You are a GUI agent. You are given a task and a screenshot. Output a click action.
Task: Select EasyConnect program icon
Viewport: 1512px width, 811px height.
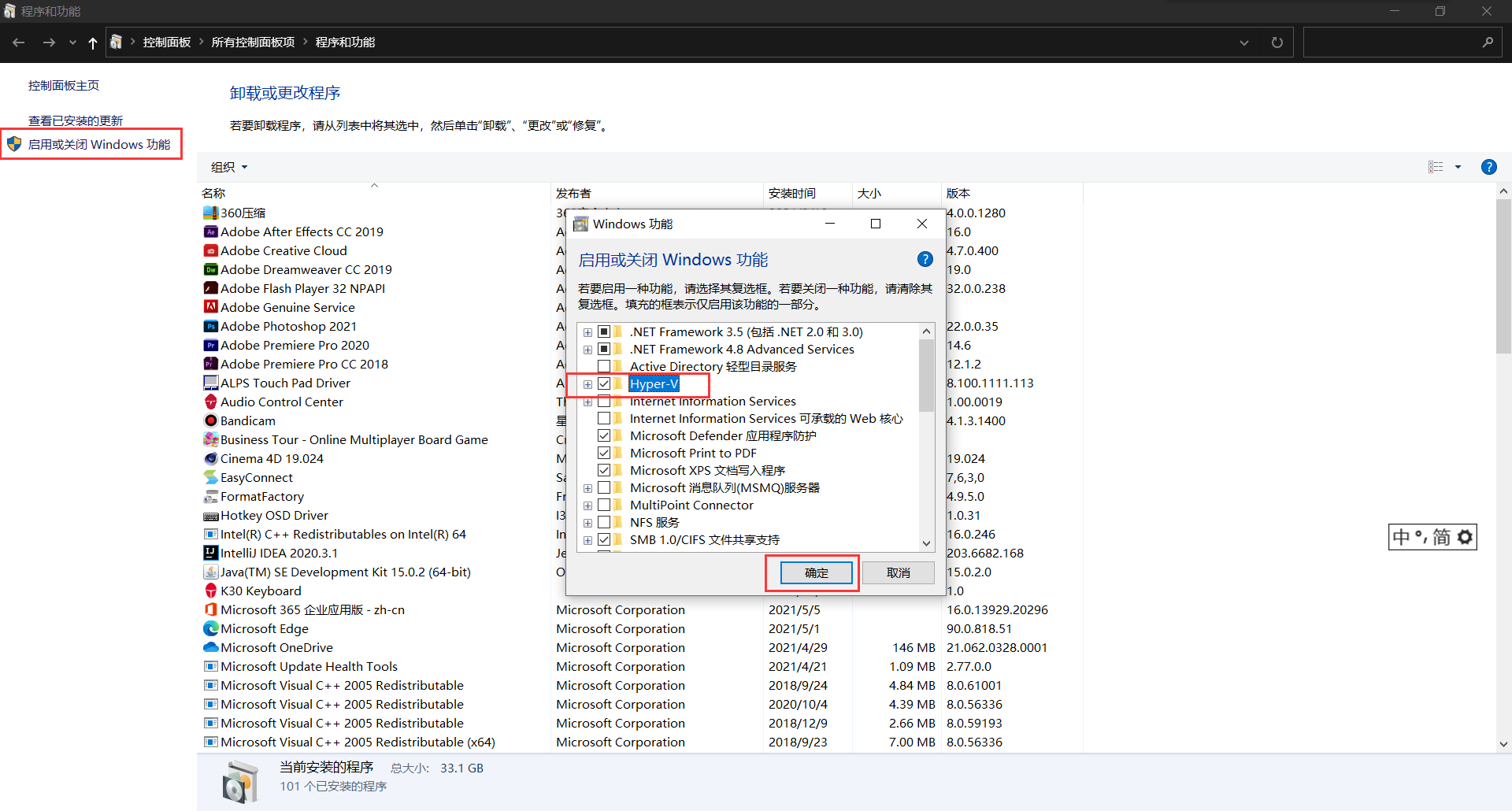tap(210, 477)
